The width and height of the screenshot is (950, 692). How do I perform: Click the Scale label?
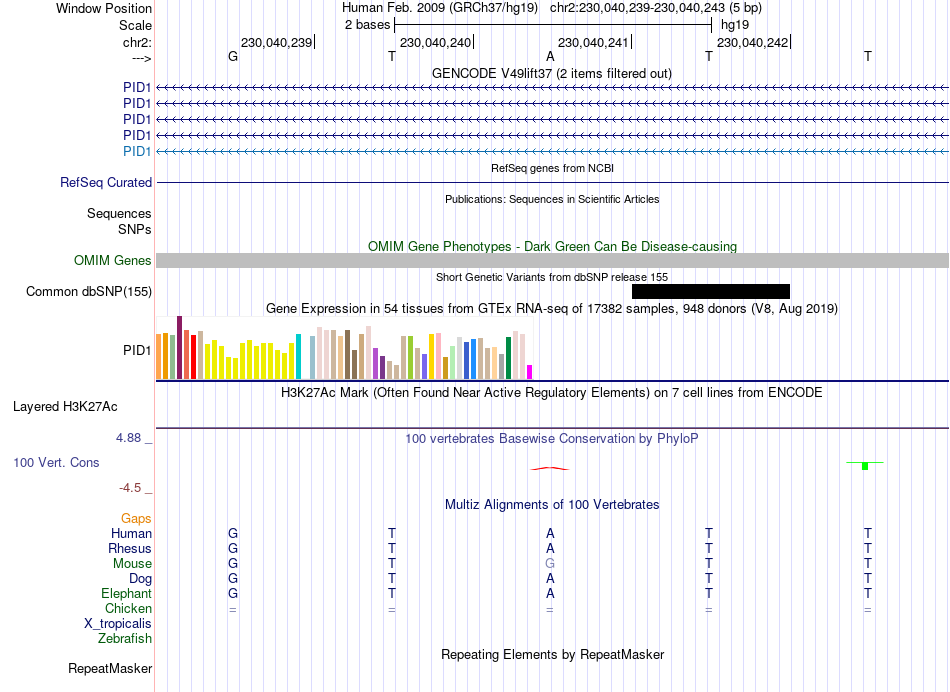click(136, 25)
